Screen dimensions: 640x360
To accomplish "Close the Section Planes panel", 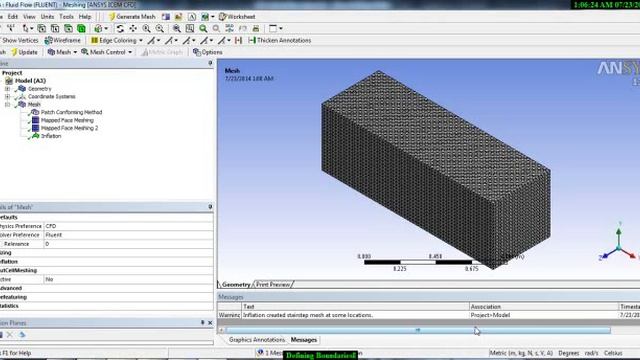I will [210, 323].
